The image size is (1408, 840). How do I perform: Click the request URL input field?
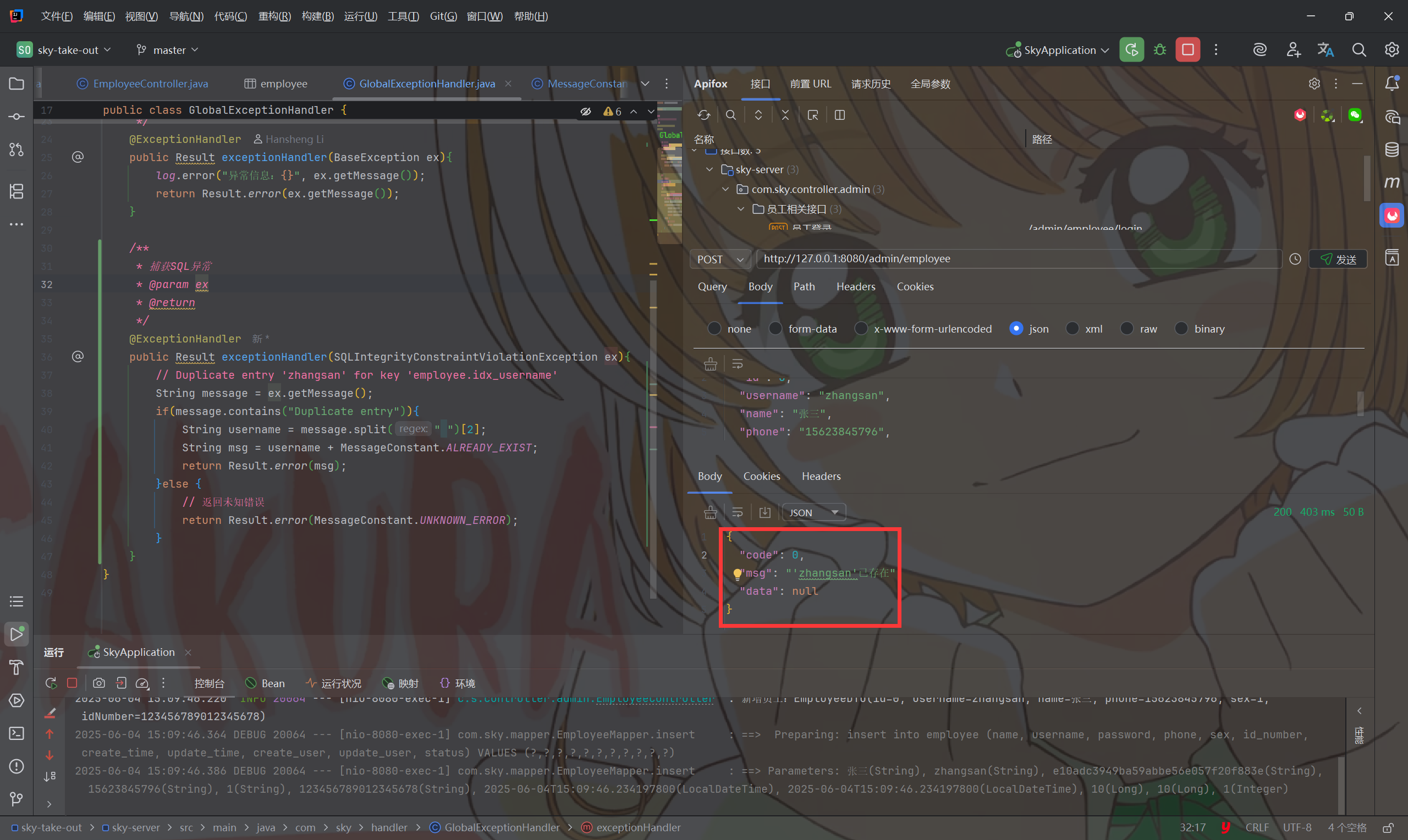1018,259
